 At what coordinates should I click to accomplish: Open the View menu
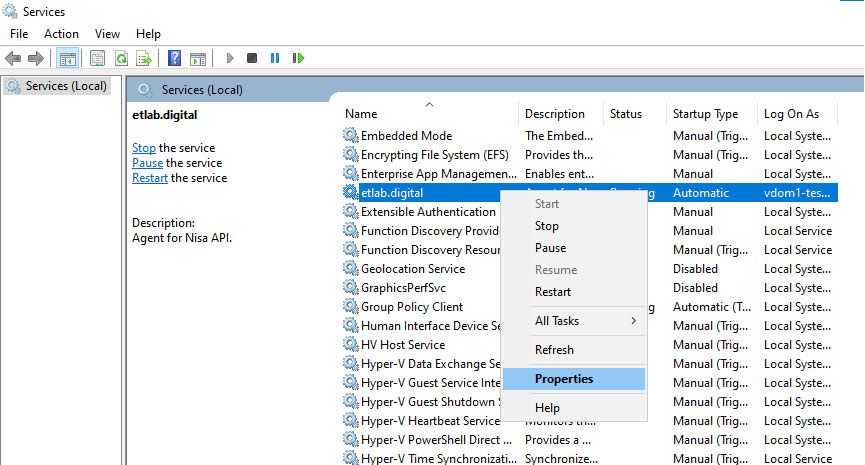(x=107, y=34)
